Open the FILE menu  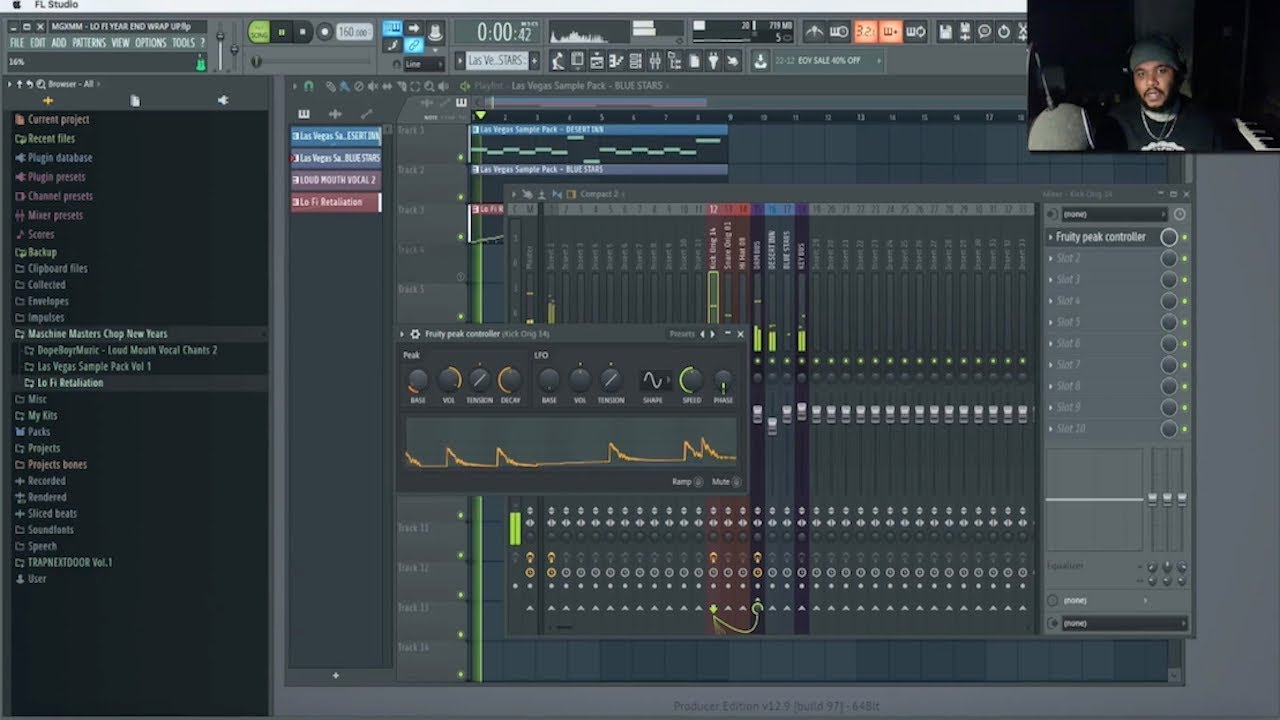pos(16,43)
